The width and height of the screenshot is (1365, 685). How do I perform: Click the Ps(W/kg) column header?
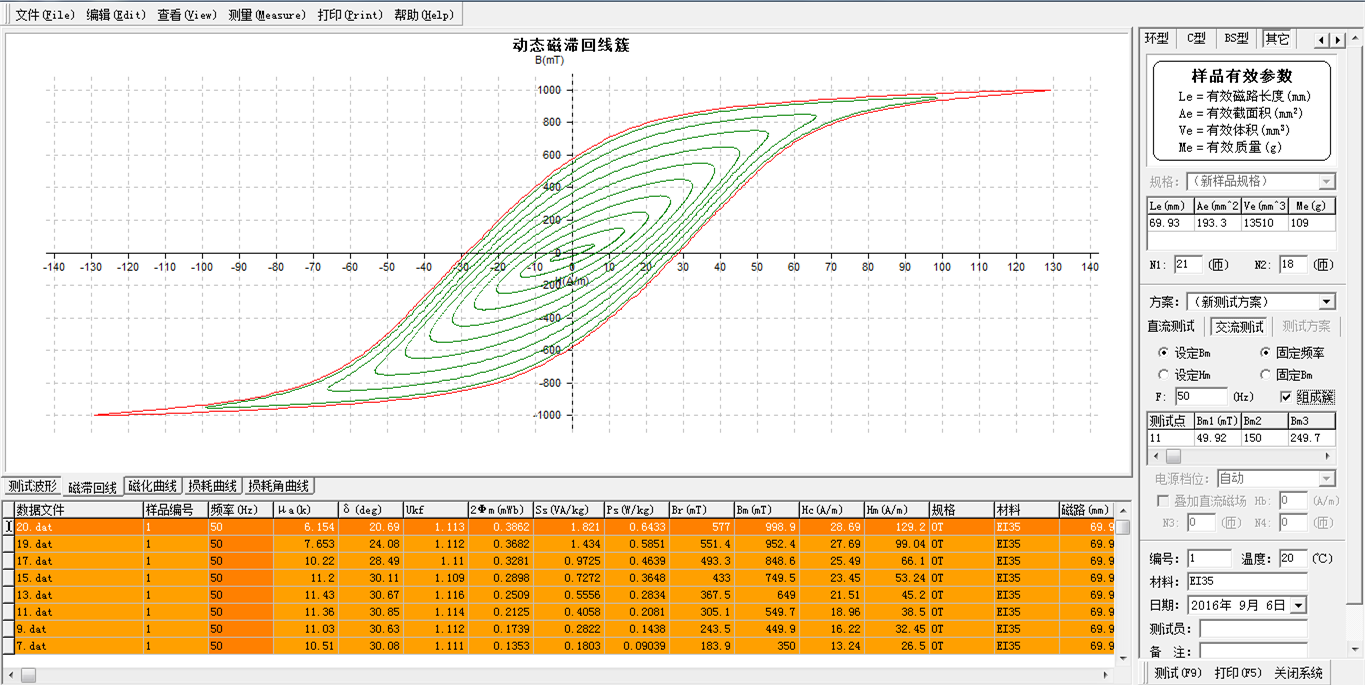[636, 510]
